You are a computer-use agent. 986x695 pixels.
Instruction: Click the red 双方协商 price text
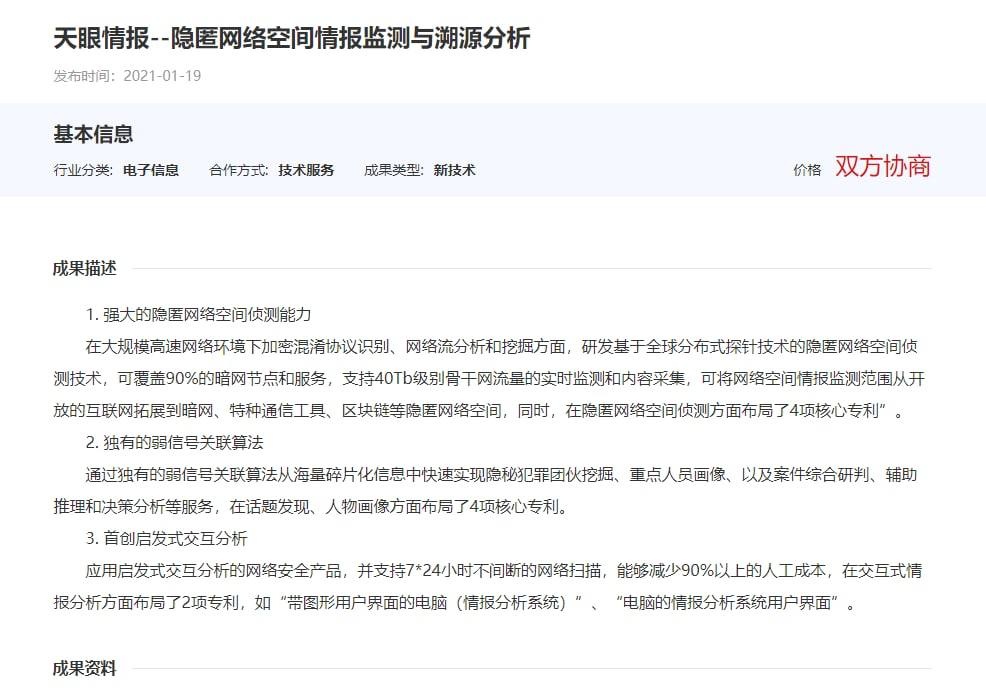(883, 167)
